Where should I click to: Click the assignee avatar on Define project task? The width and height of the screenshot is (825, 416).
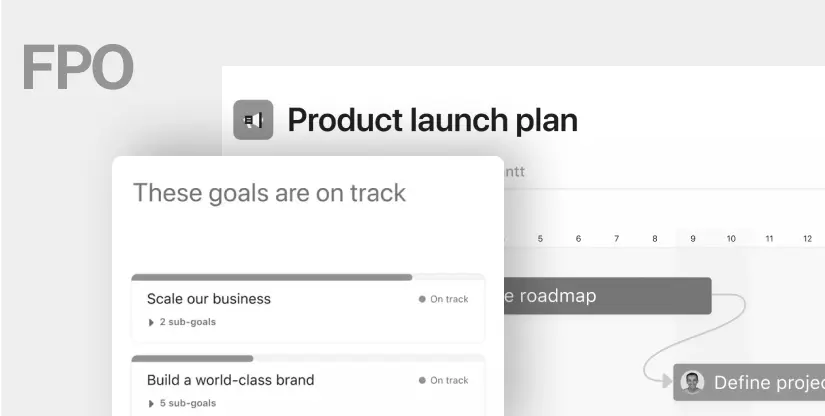(692, 382)
